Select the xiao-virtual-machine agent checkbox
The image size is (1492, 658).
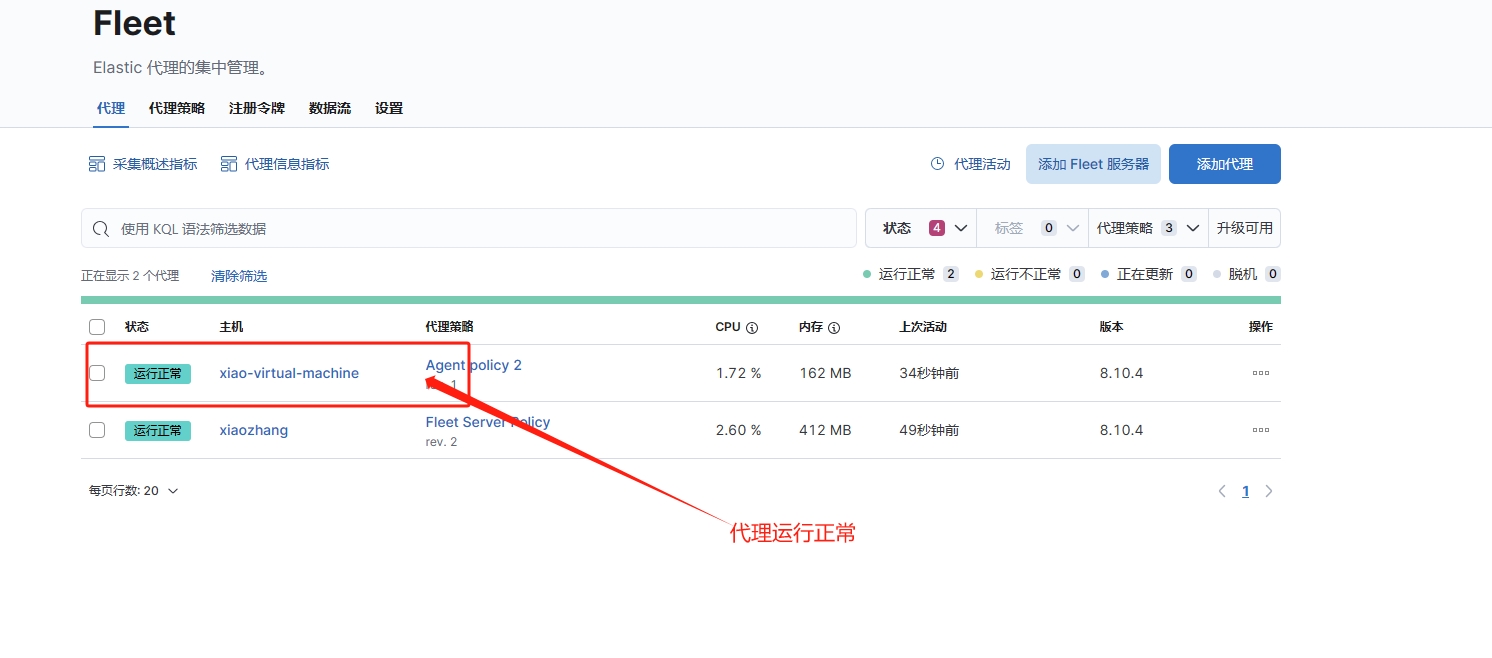pyautogui.click(x=97, y=373)
